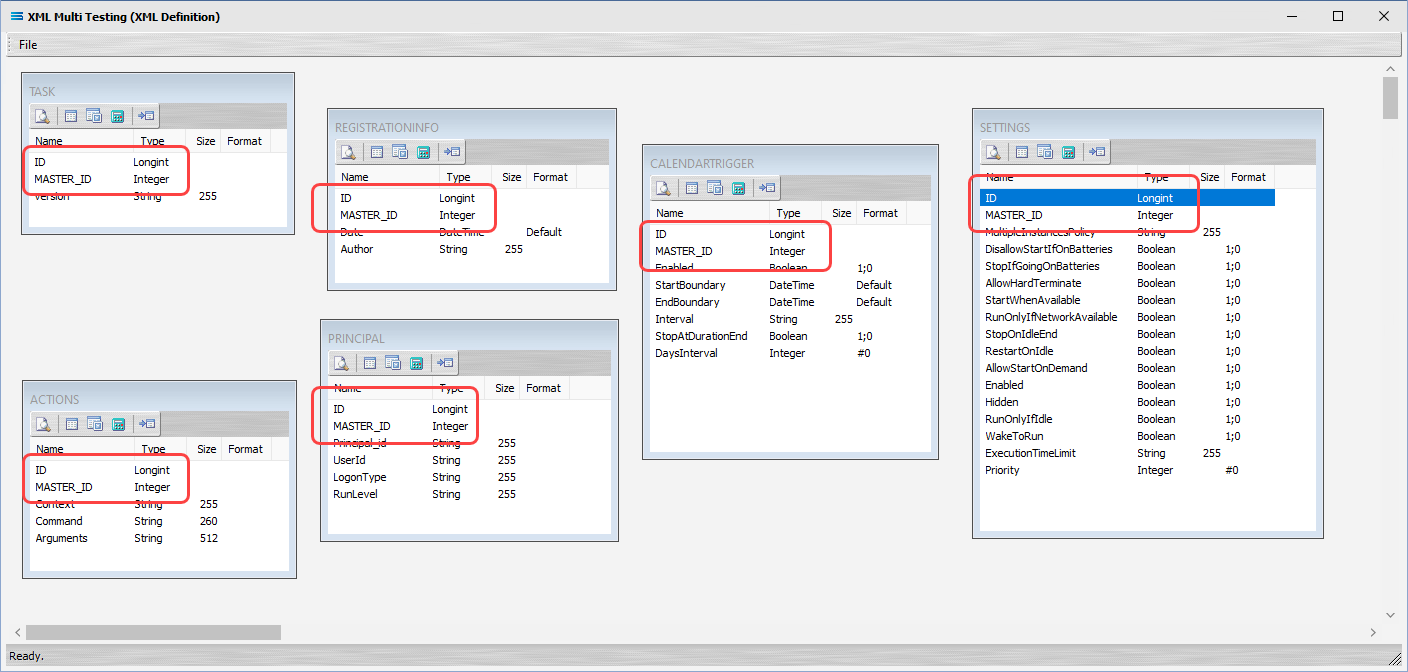Click the single-table grid icon in PRINCIPAL panel
The width and height of the screenshot is (1408, 672).
370,363
